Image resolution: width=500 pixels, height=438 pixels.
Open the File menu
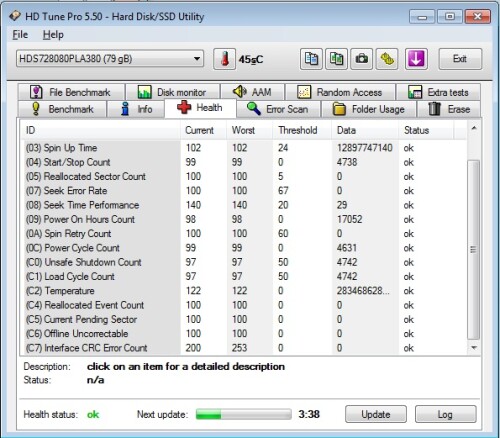click(20, 35)
